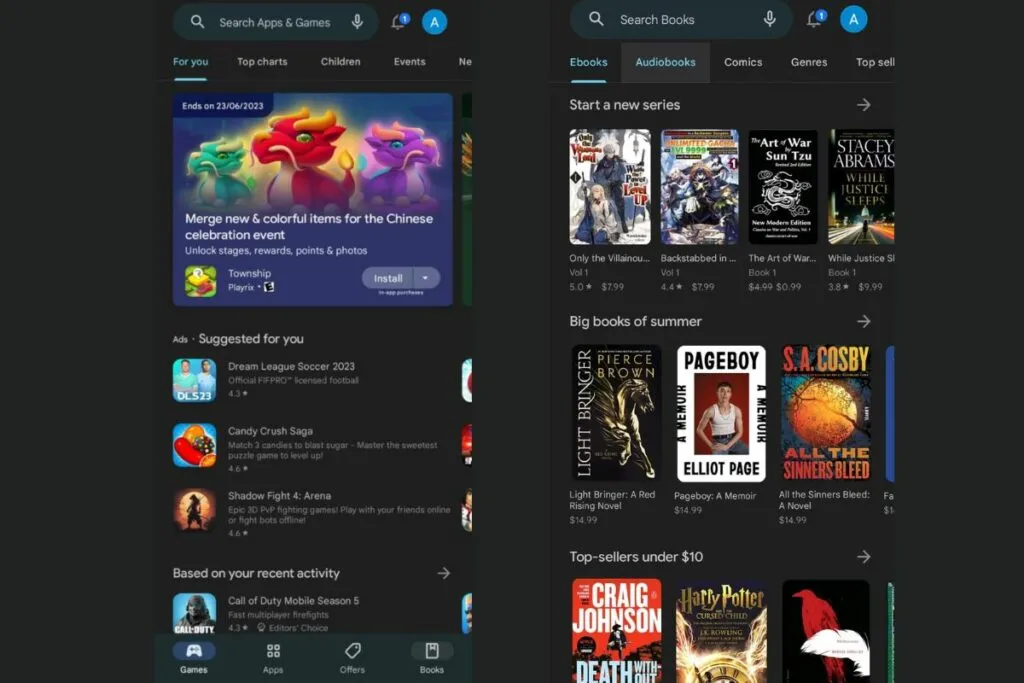Switch to the Ebooks tab
The height and width of the screenshot is (683, 1024).
point(588,62)
